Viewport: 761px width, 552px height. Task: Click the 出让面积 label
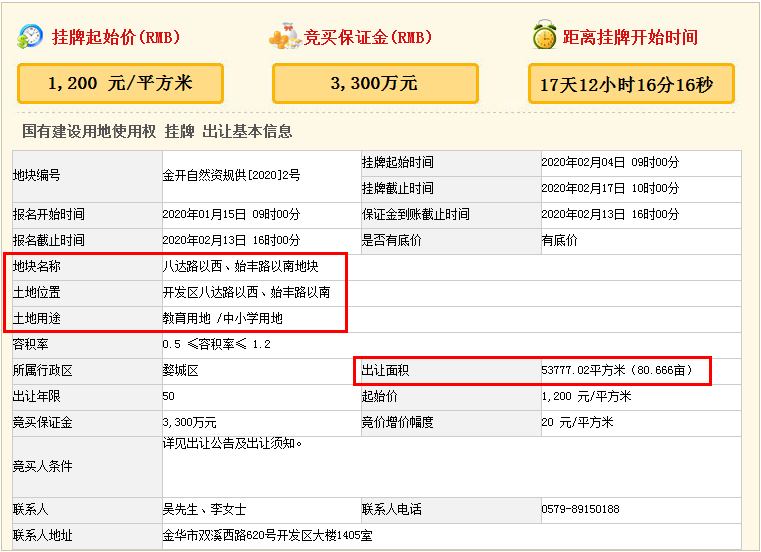pyautogui.click(x=385, y=371)
